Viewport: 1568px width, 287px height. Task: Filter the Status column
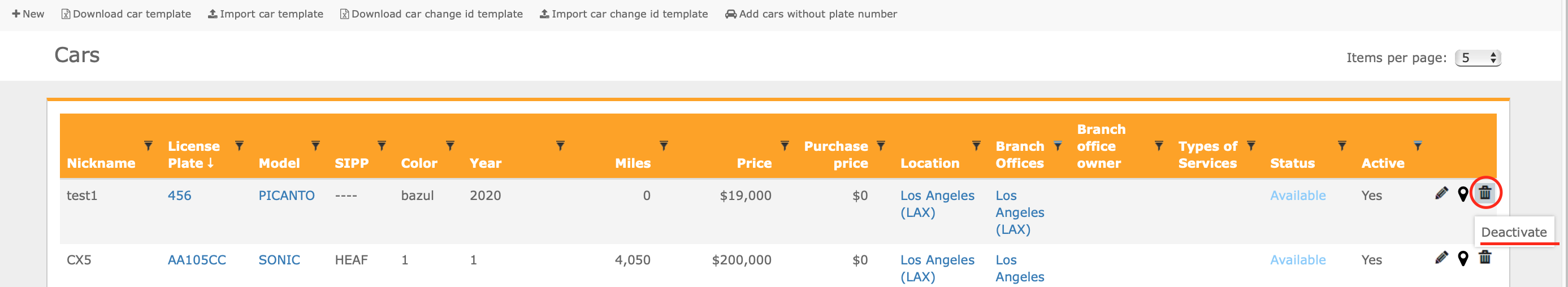pos(1341,146)
